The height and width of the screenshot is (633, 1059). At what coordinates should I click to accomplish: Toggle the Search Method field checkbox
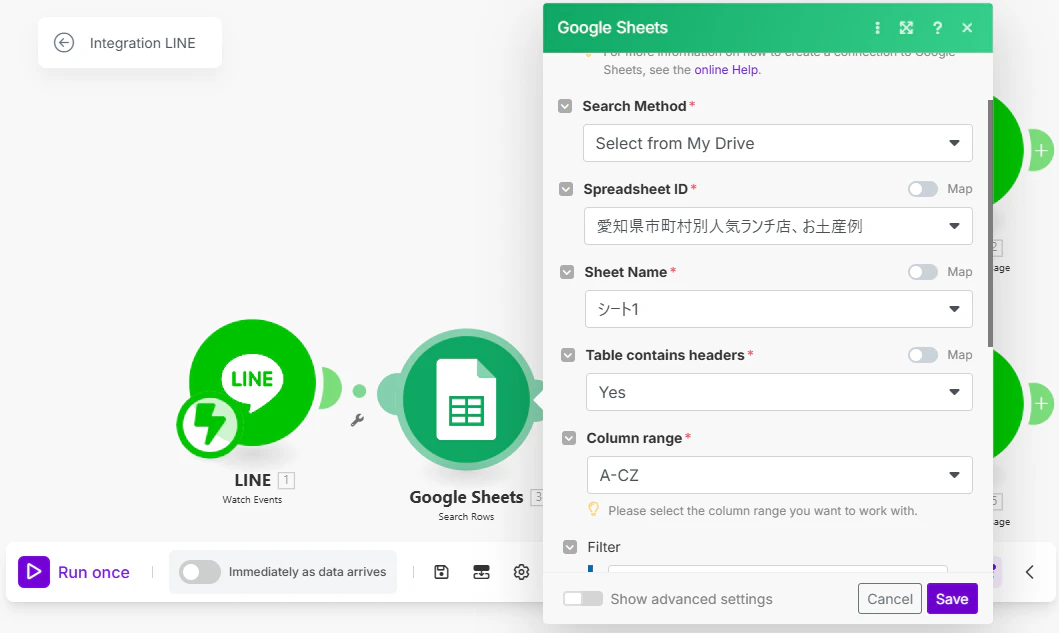(565, 106)
